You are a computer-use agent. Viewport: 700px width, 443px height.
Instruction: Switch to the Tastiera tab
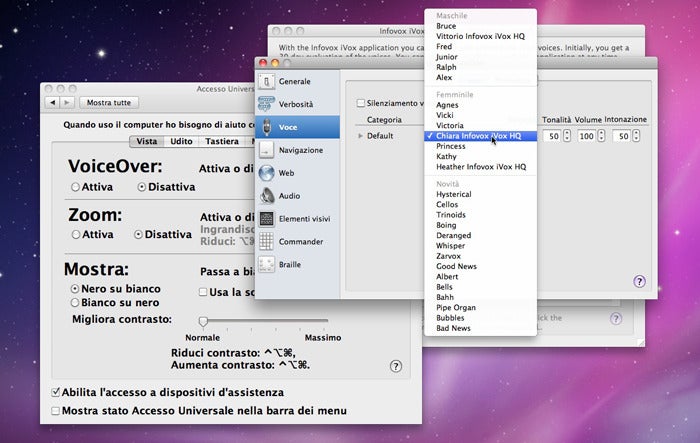point(222,141)
